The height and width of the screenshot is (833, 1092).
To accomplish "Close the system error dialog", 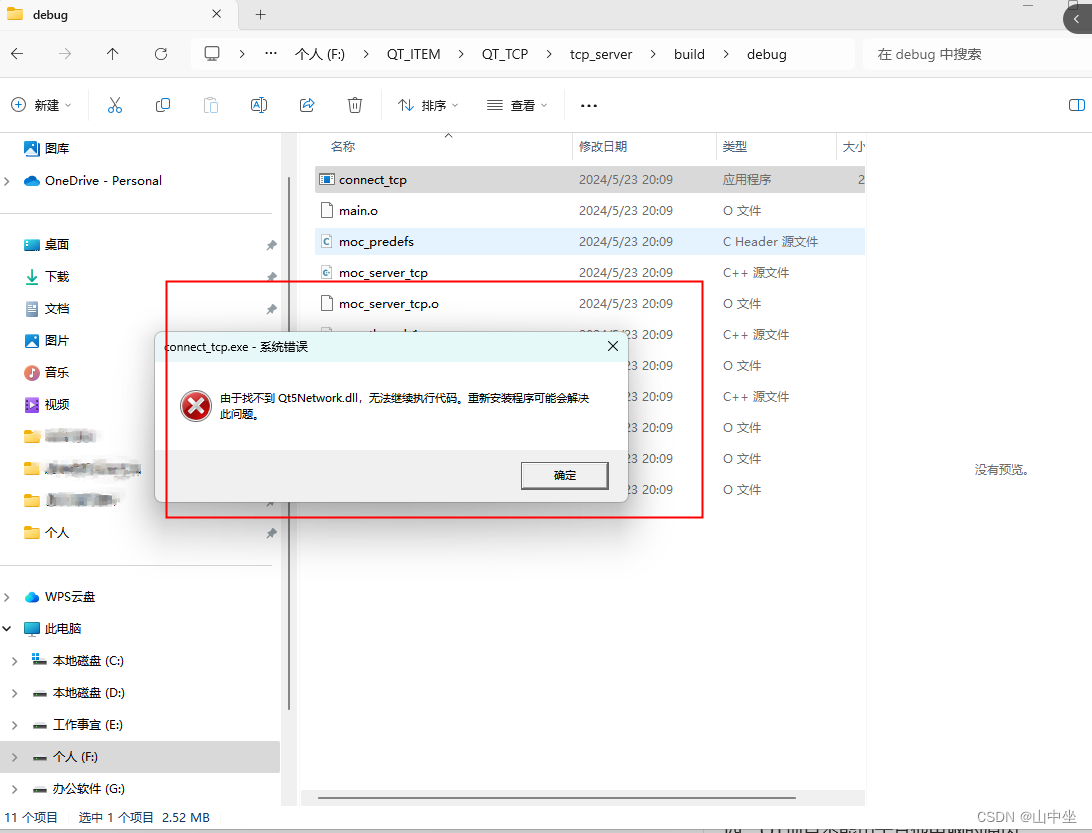I will [x=613, y=346].
